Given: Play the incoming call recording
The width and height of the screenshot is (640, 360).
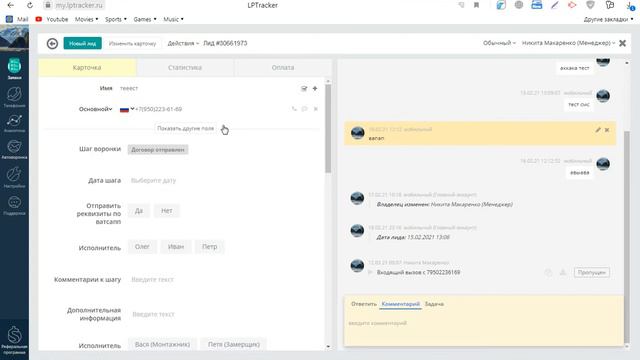Looking at the screenshot, I should [x=370, y=272].
